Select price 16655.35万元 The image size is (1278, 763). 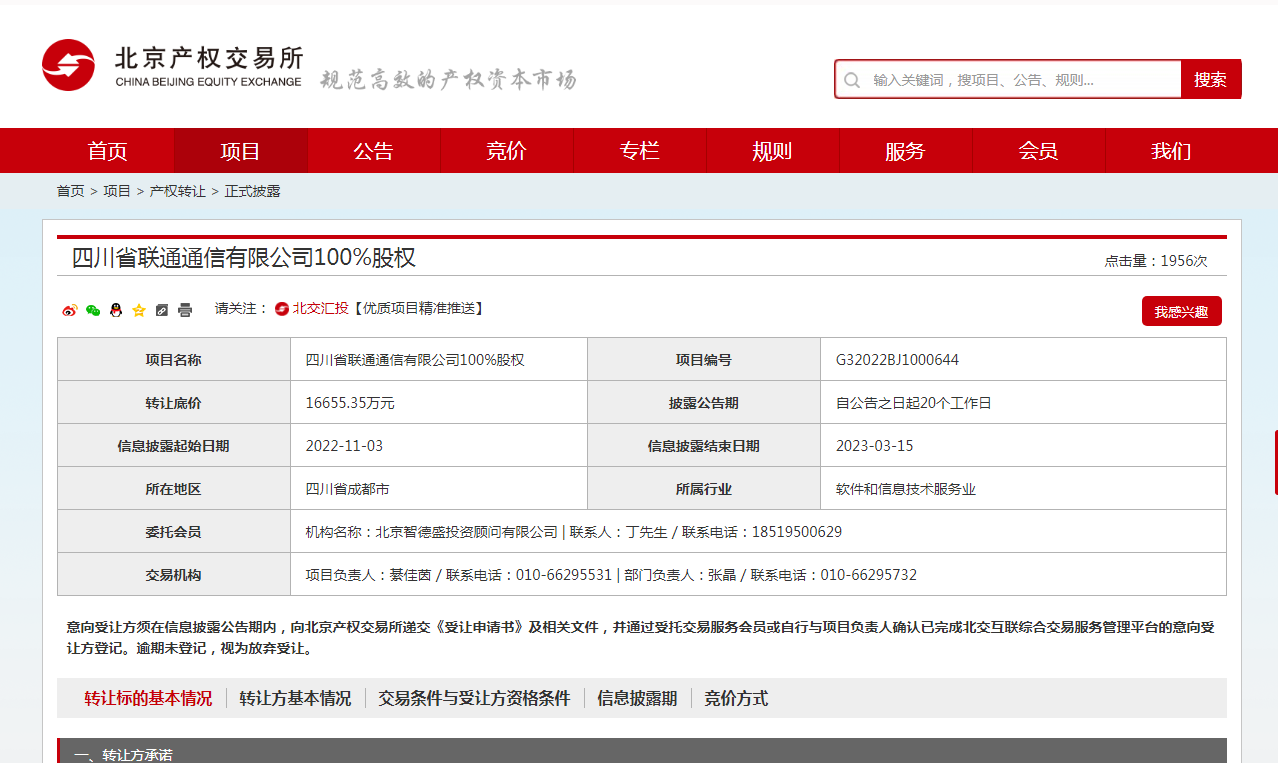tap(350, 403)
